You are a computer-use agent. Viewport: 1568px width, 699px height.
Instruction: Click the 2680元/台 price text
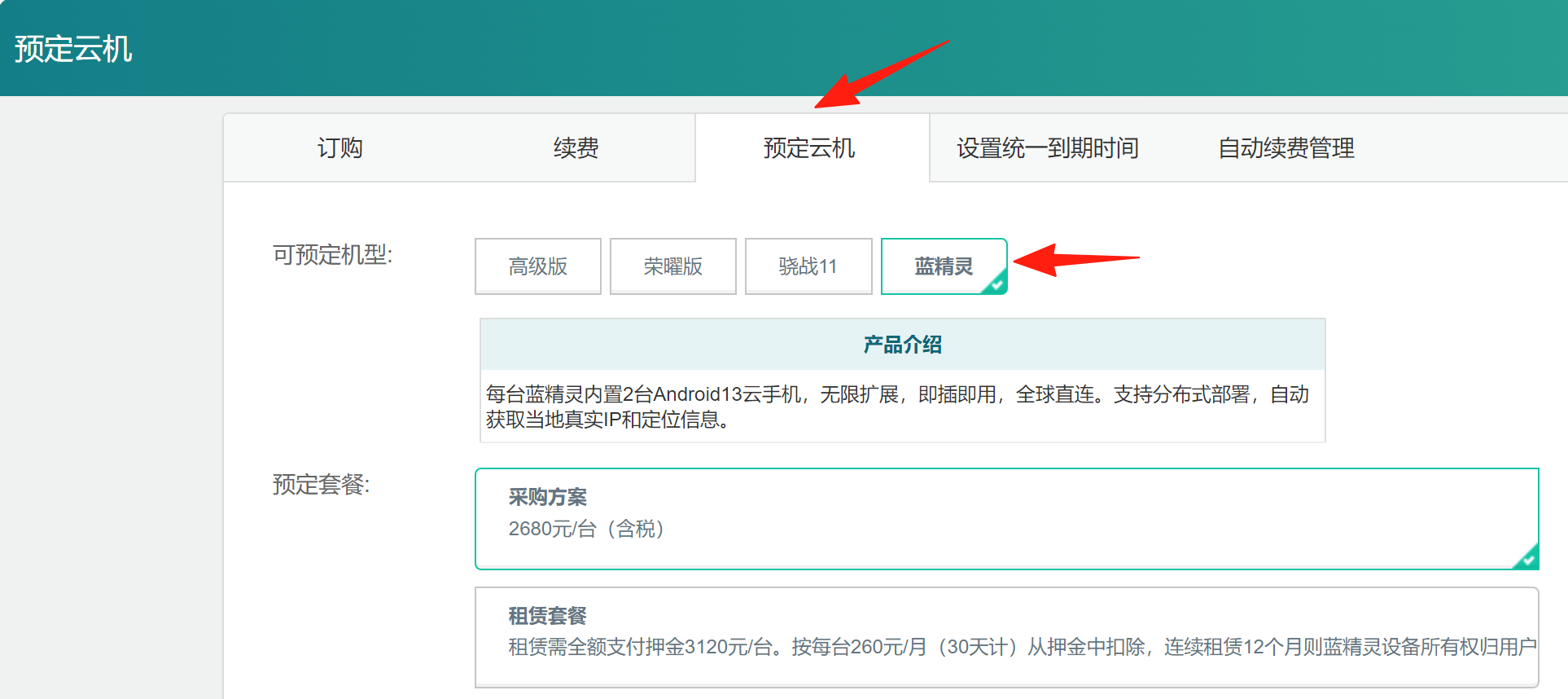(x=586, y=529)
